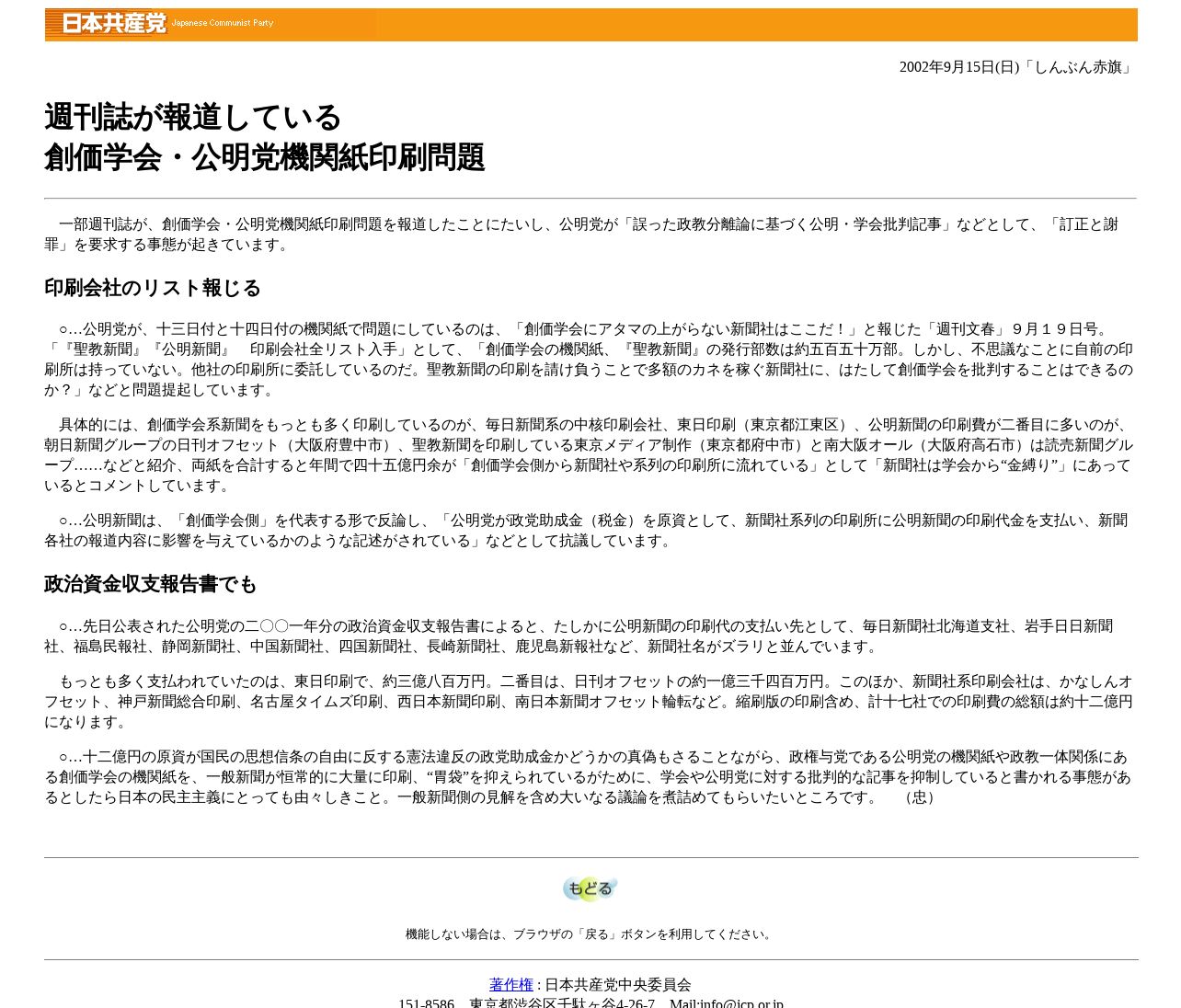1181x1008 pixels.
Task: Click the text 日本共産党中央委員会
Action: pos(618,985)
